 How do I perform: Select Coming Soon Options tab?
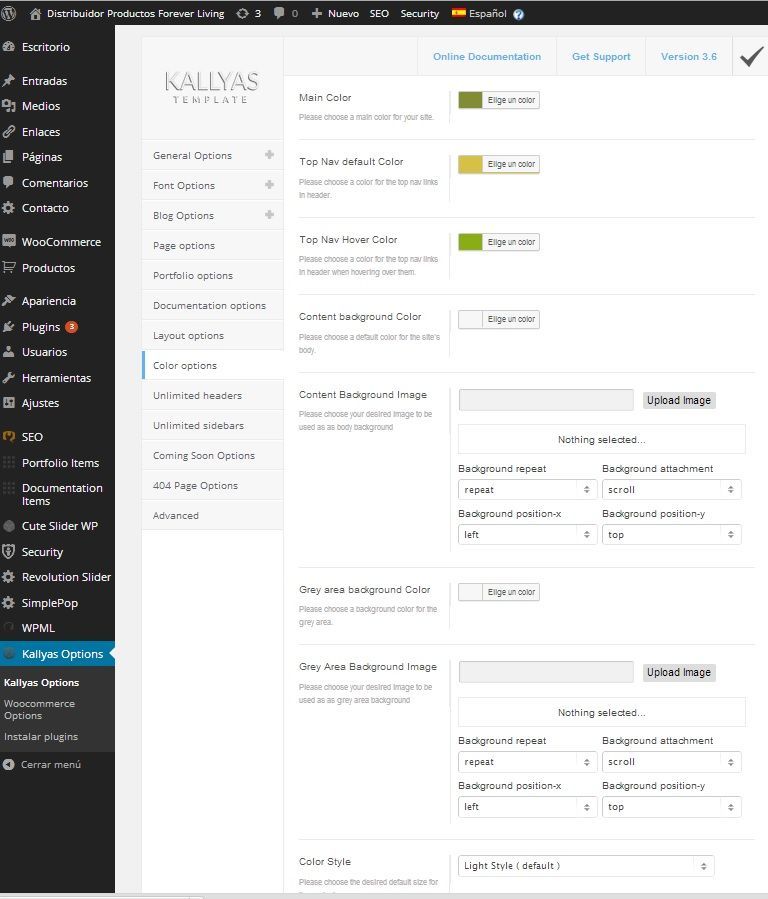(x=213, y=455)
